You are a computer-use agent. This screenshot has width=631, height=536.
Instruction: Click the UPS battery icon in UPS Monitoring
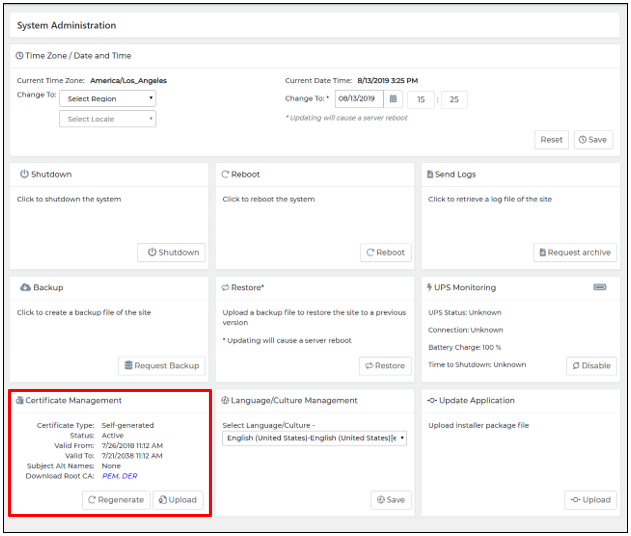tap(599, 287)
